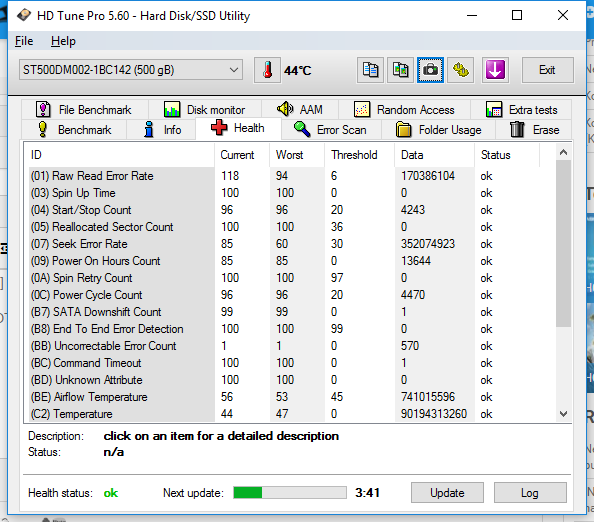Open the drive selection dropdown ST500DM002

click(x=131, y=70)
